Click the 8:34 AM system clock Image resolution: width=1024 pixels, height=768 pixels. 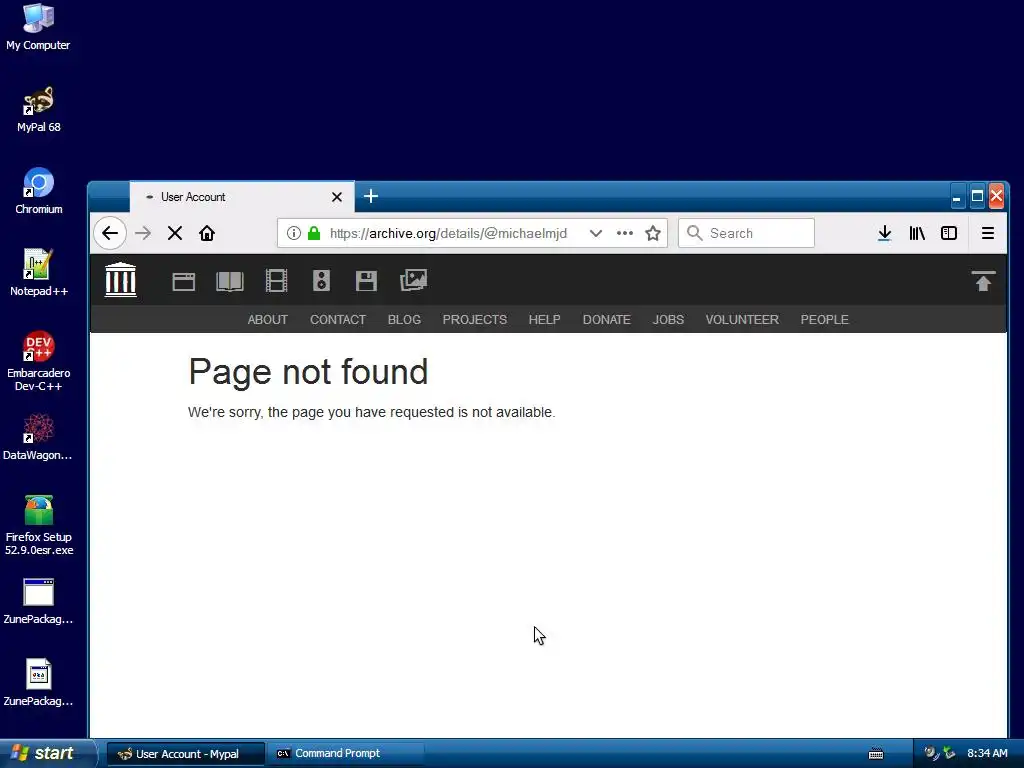[987, 753]
